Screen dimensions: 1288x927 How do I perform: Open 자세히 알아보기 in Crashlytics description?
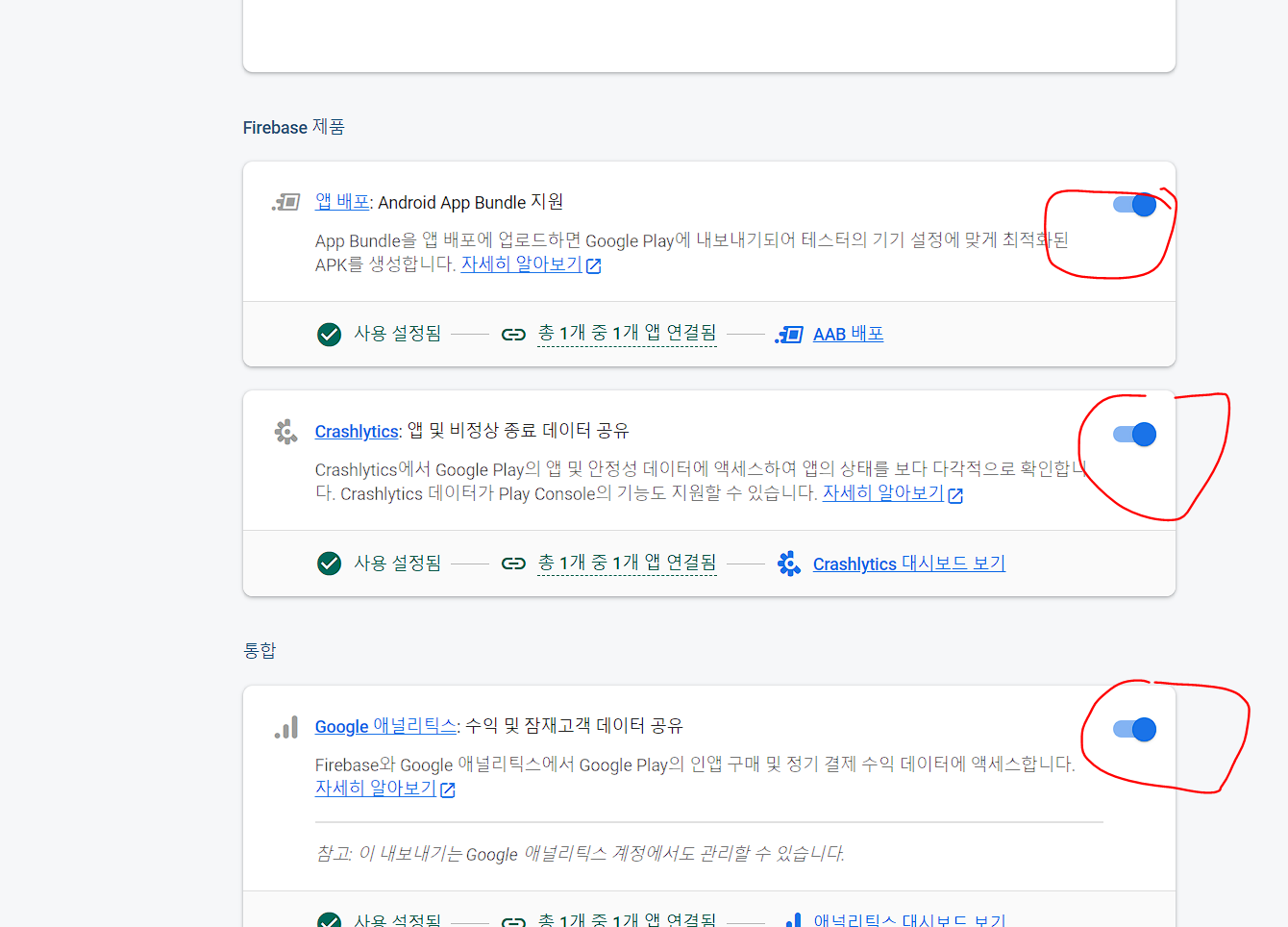pyautogui.click(x=882, y=493)
